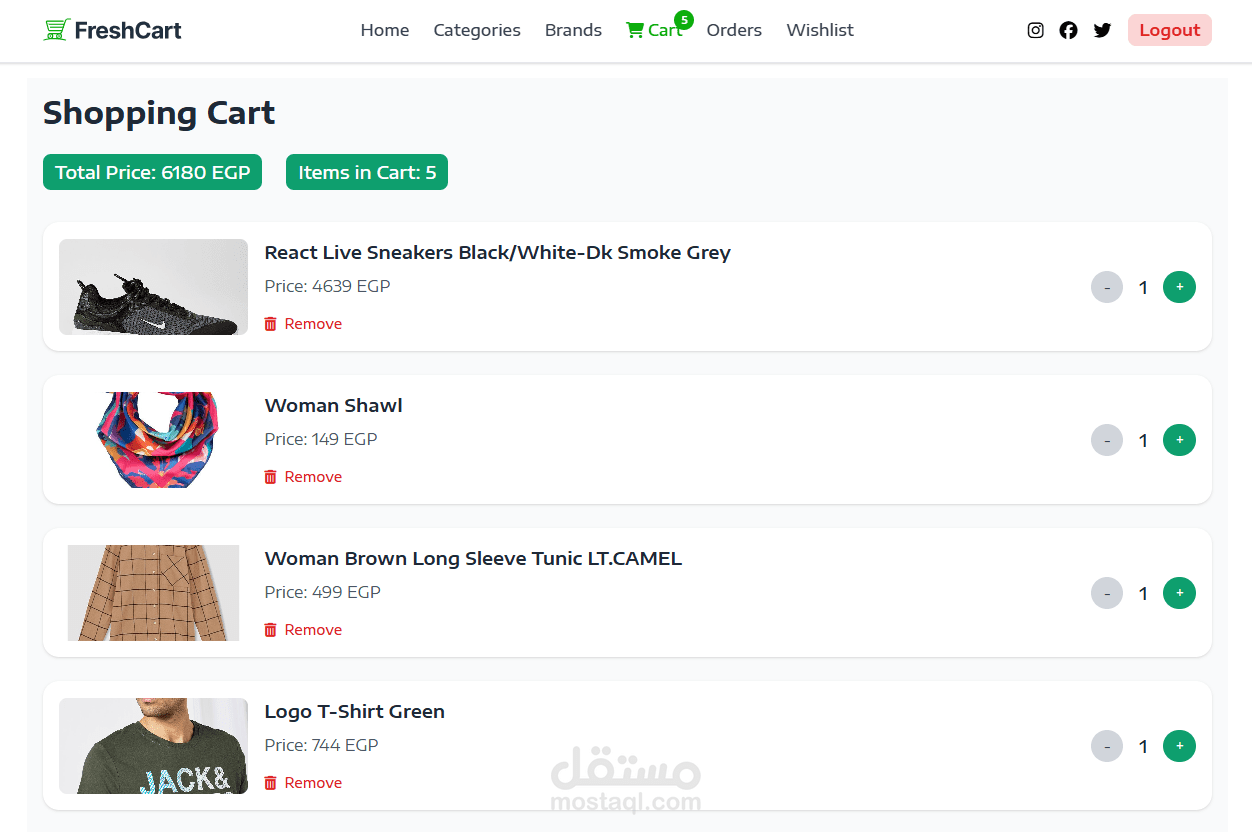Image resolution: width=1252 pixels, height=832 pixels.
Task: Click the Logo T-Shirt Green product thumbnail
Action: (x=153, y=746)
